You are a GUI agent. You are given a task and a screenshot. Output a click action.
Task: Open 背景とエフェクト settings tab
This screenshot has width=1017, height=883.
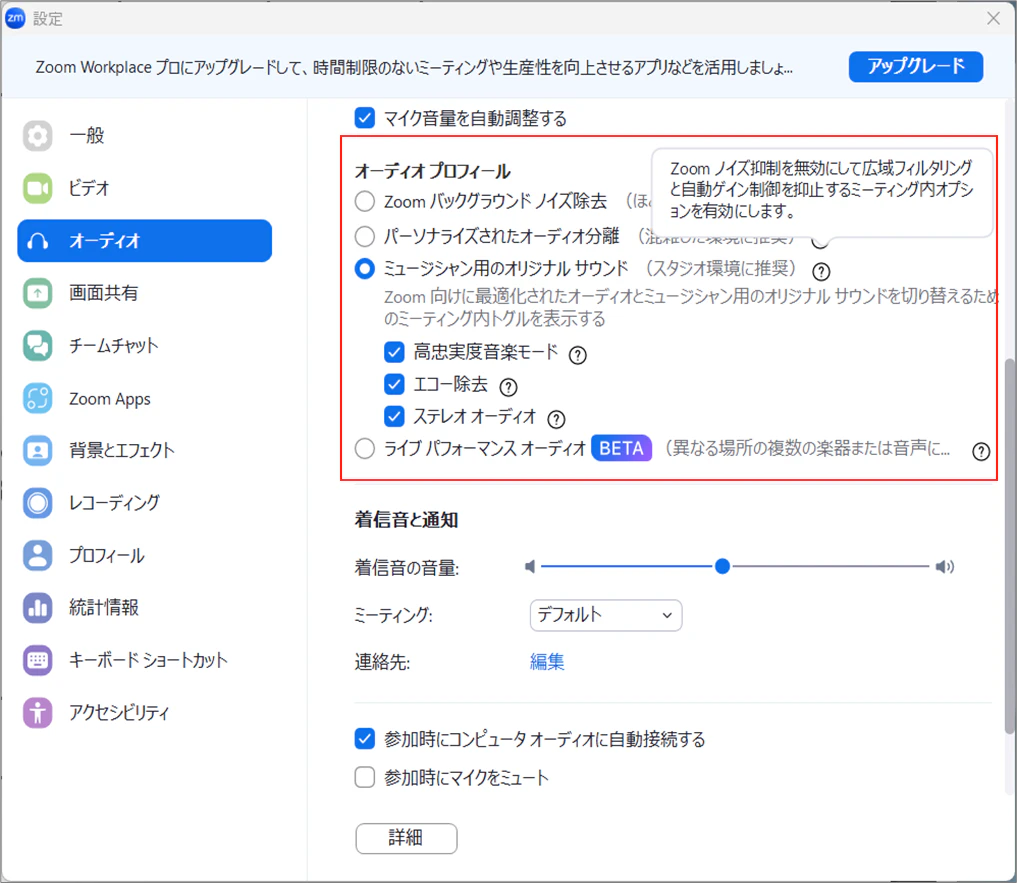pyautogui.click(x=145, y=450)
